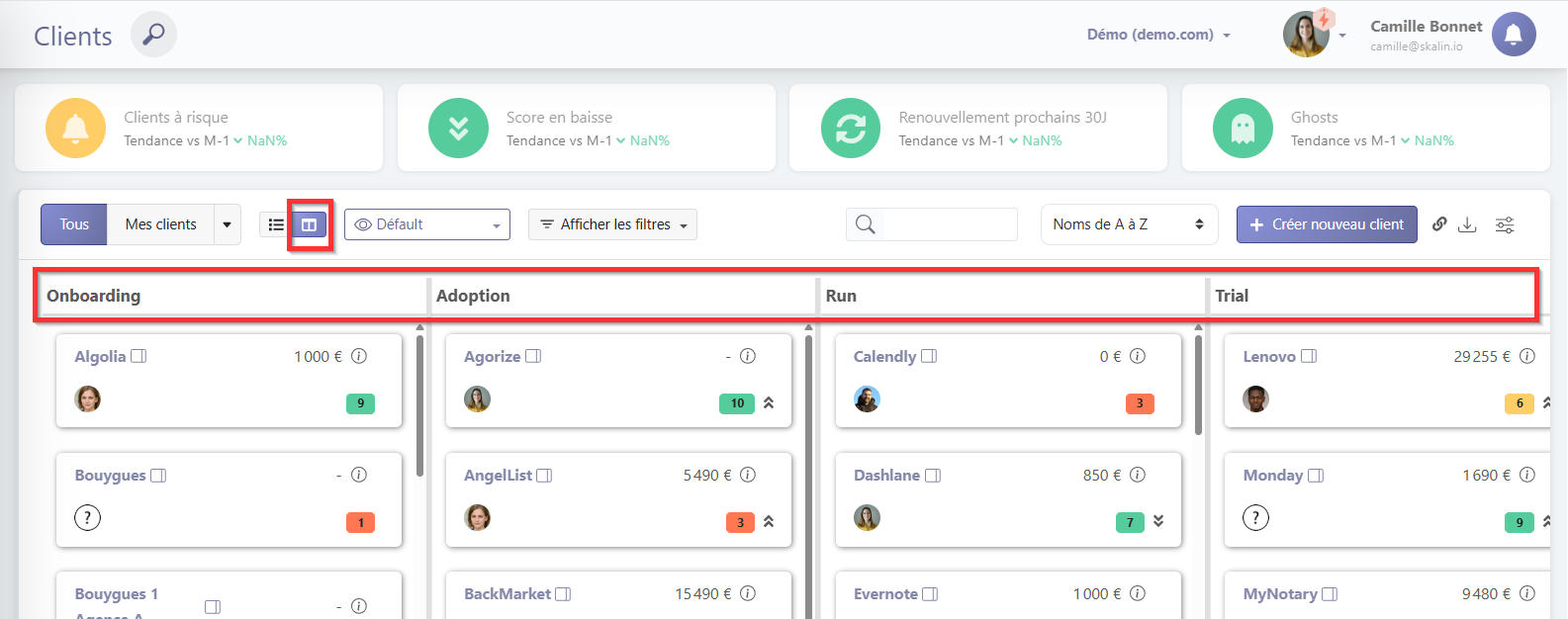Open the AngelList client link
This screenshot has width=1568, height=619.
498,476
